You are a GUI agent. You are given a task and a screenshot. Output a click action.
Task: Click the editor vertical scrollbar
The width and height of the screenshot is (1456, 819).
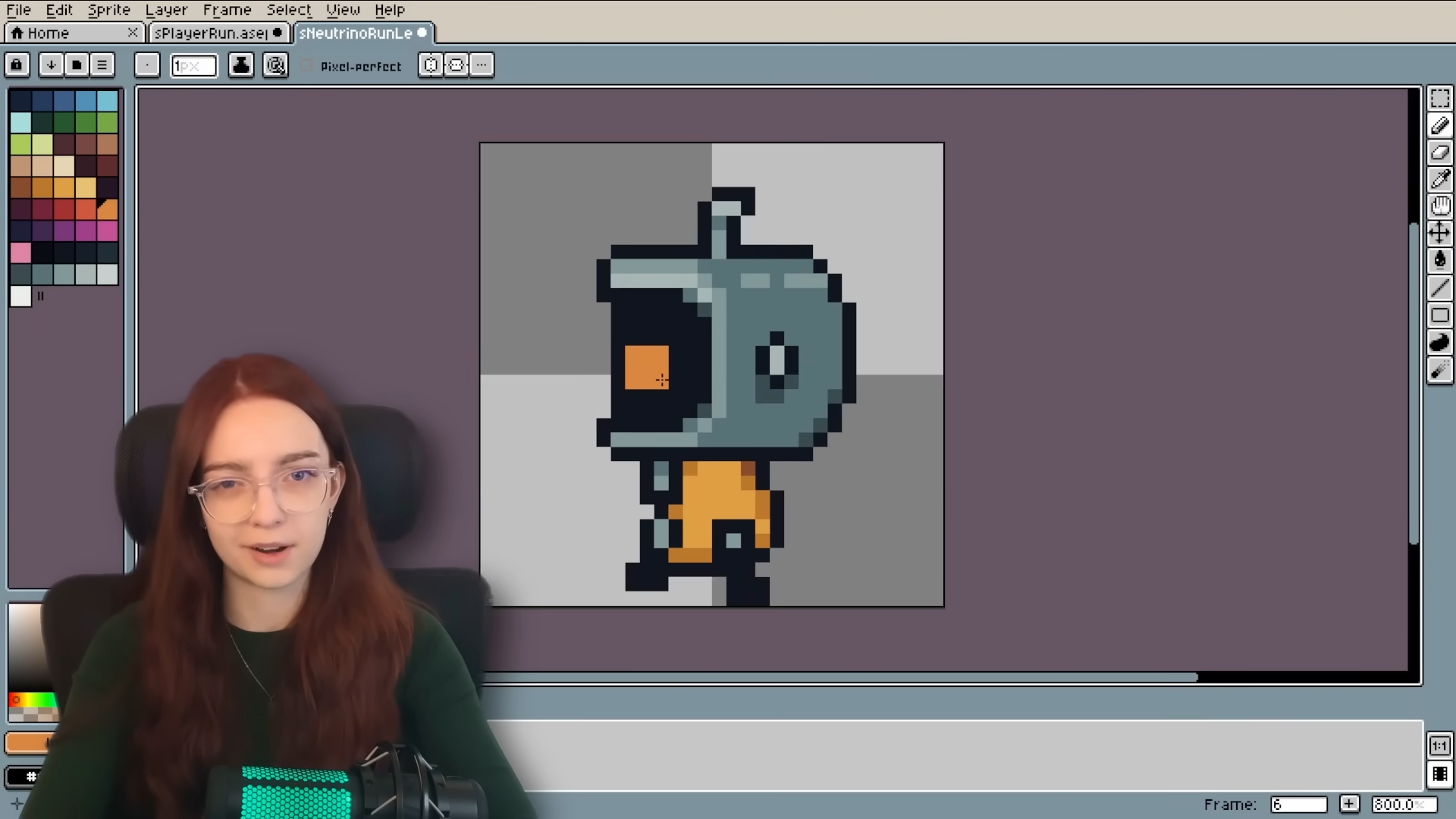click(1414, 383)
